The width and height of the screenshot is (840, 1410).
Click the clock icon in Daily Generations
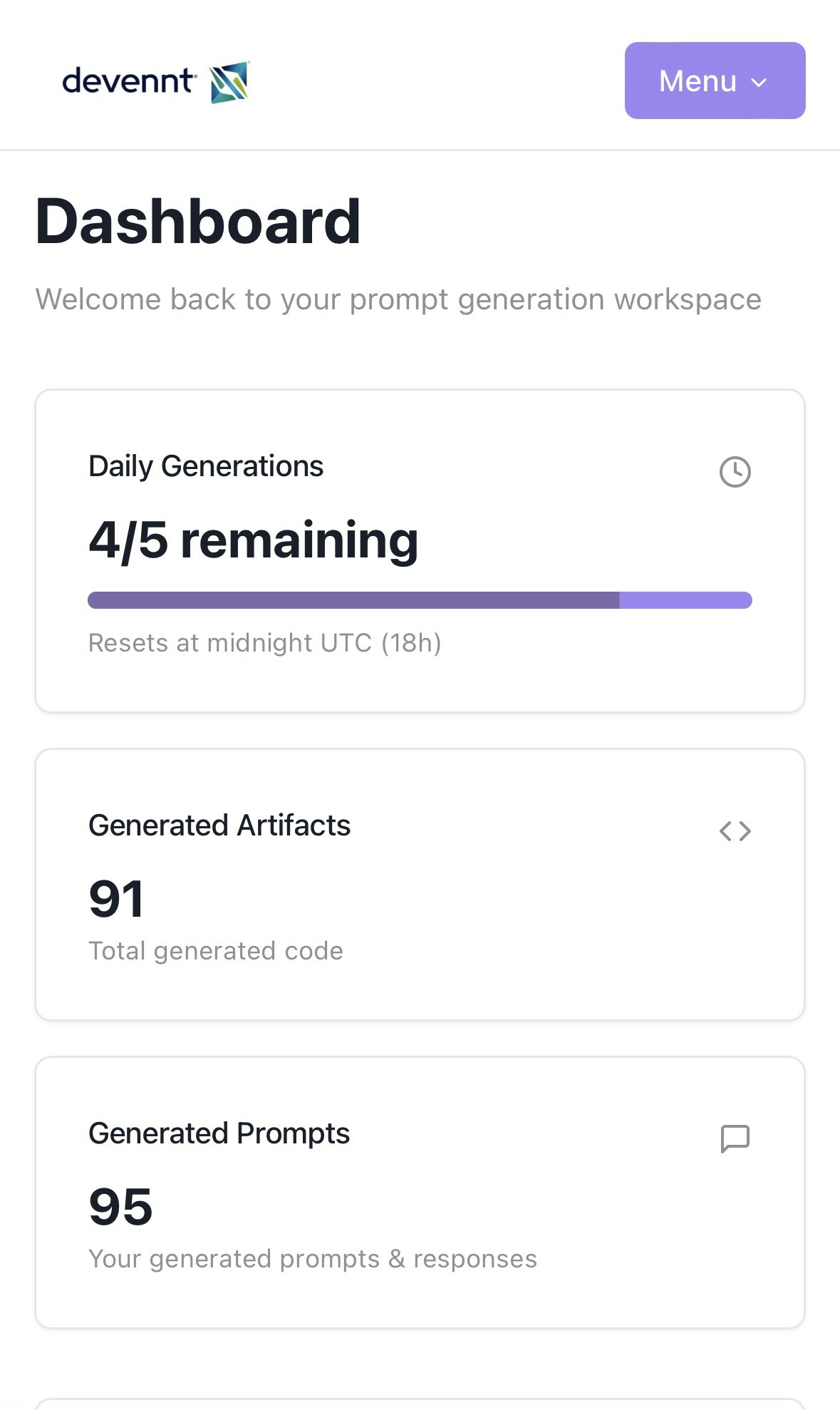[735, 472]
